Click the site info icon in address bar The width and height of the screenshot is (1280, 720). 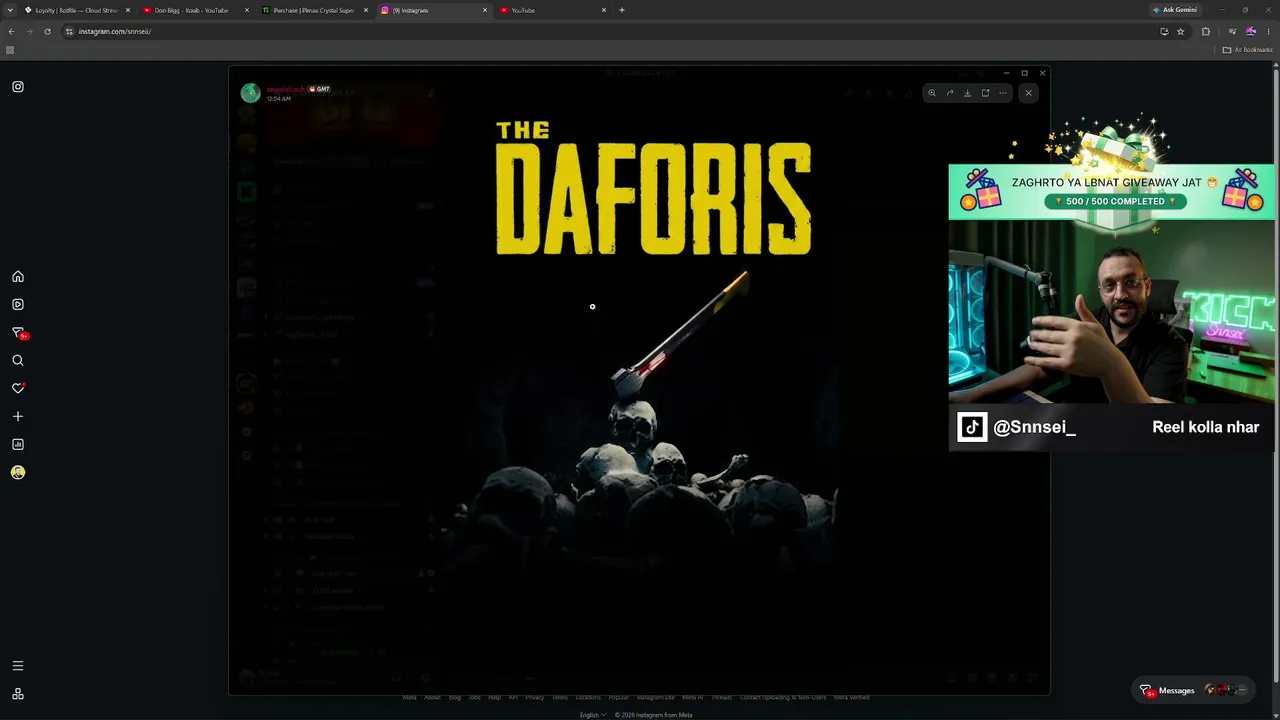coord(69,31)
